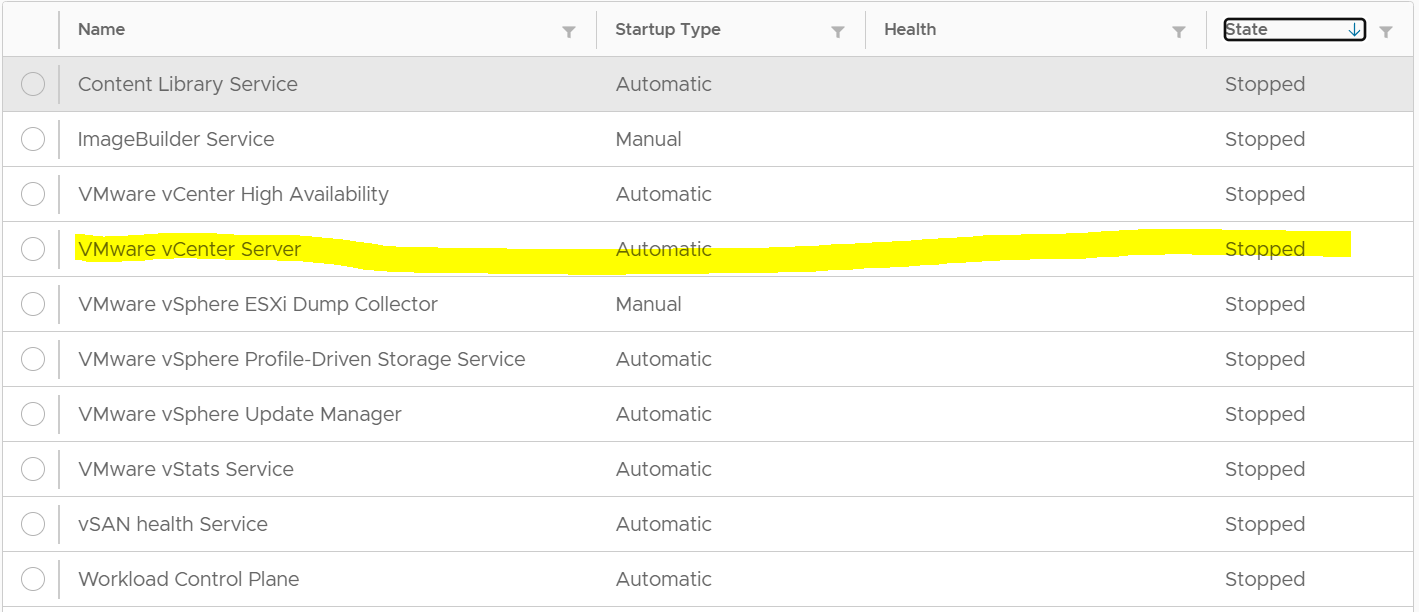This screenshot has width=1419, height=612.
Task: Select the radio button for Content Library Service
Action: coord(33,84)
